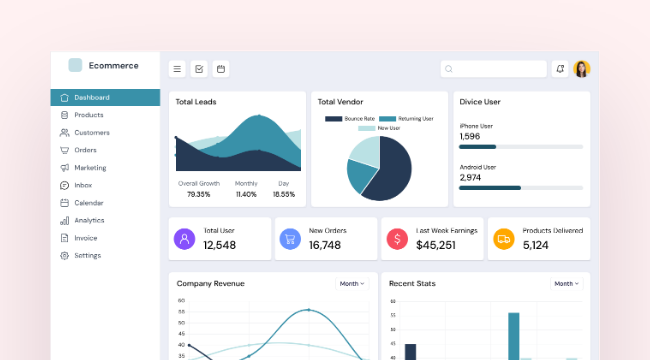
Task: Click the Products database icon
Action: tap(64, 115)
